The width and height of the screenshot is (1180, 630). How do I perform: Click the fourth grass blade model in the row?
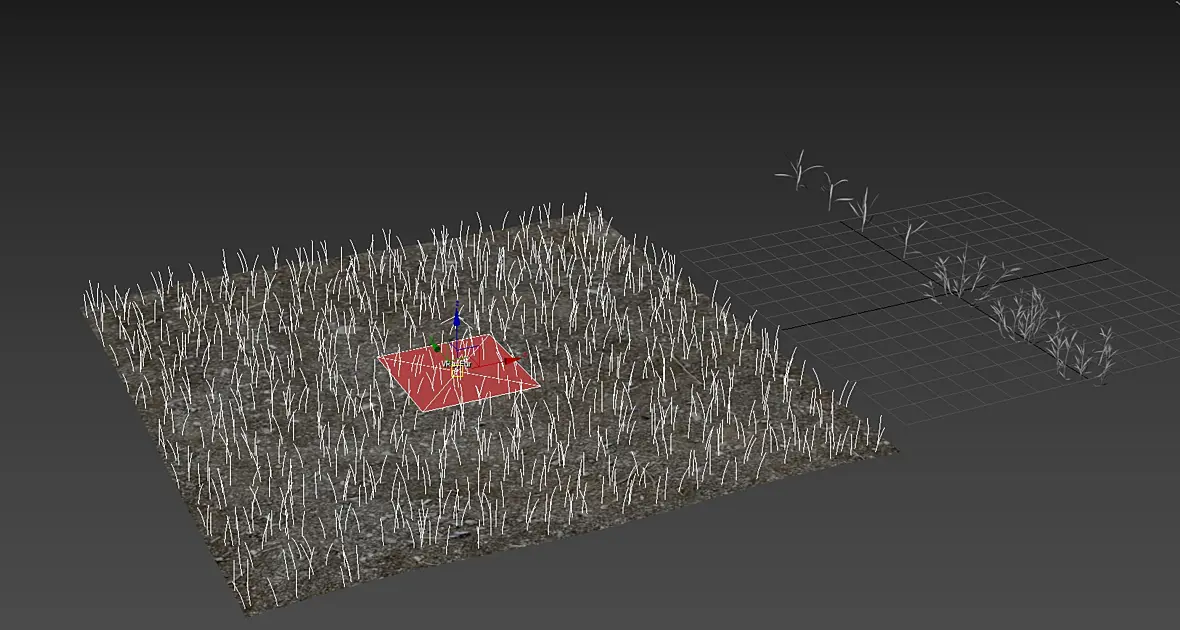pyautogui.click(x=911, y=238)
